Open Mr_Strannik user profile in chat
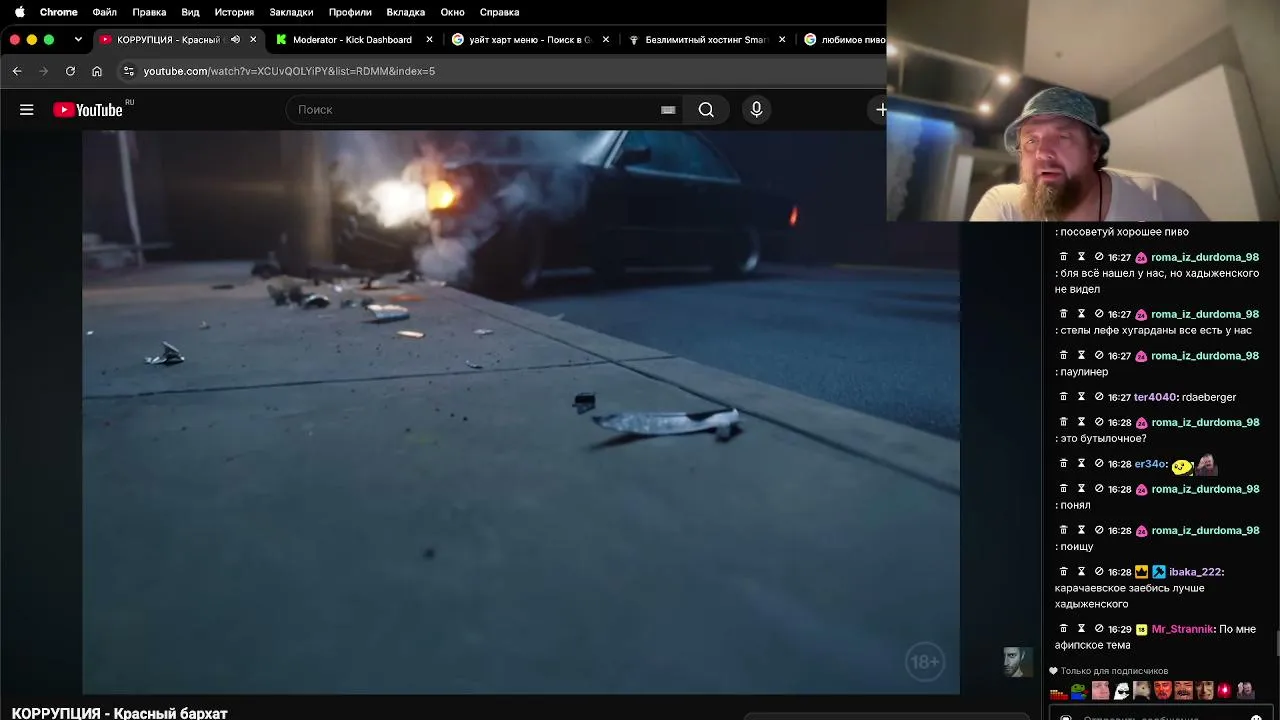 click(x=1182, y=629)
